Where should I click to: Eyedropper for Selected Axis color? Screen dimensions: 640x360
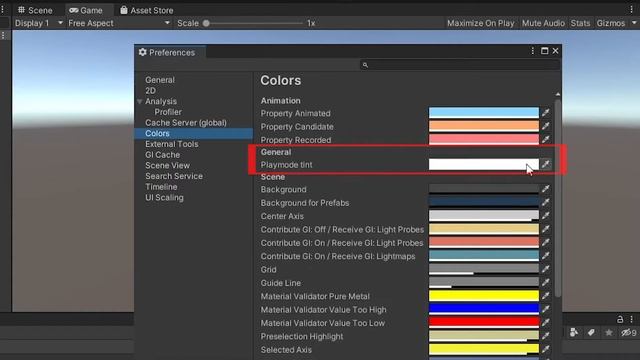[x=546, y=349]
